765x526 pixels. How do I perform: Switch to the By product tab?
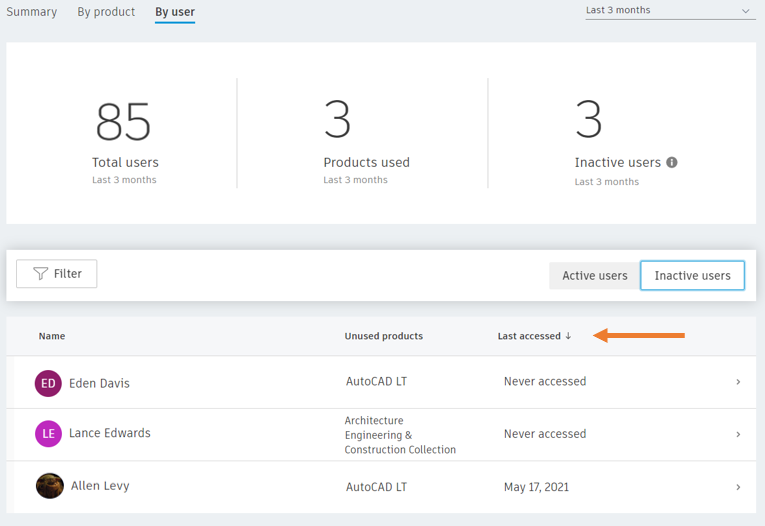point(106,12)
